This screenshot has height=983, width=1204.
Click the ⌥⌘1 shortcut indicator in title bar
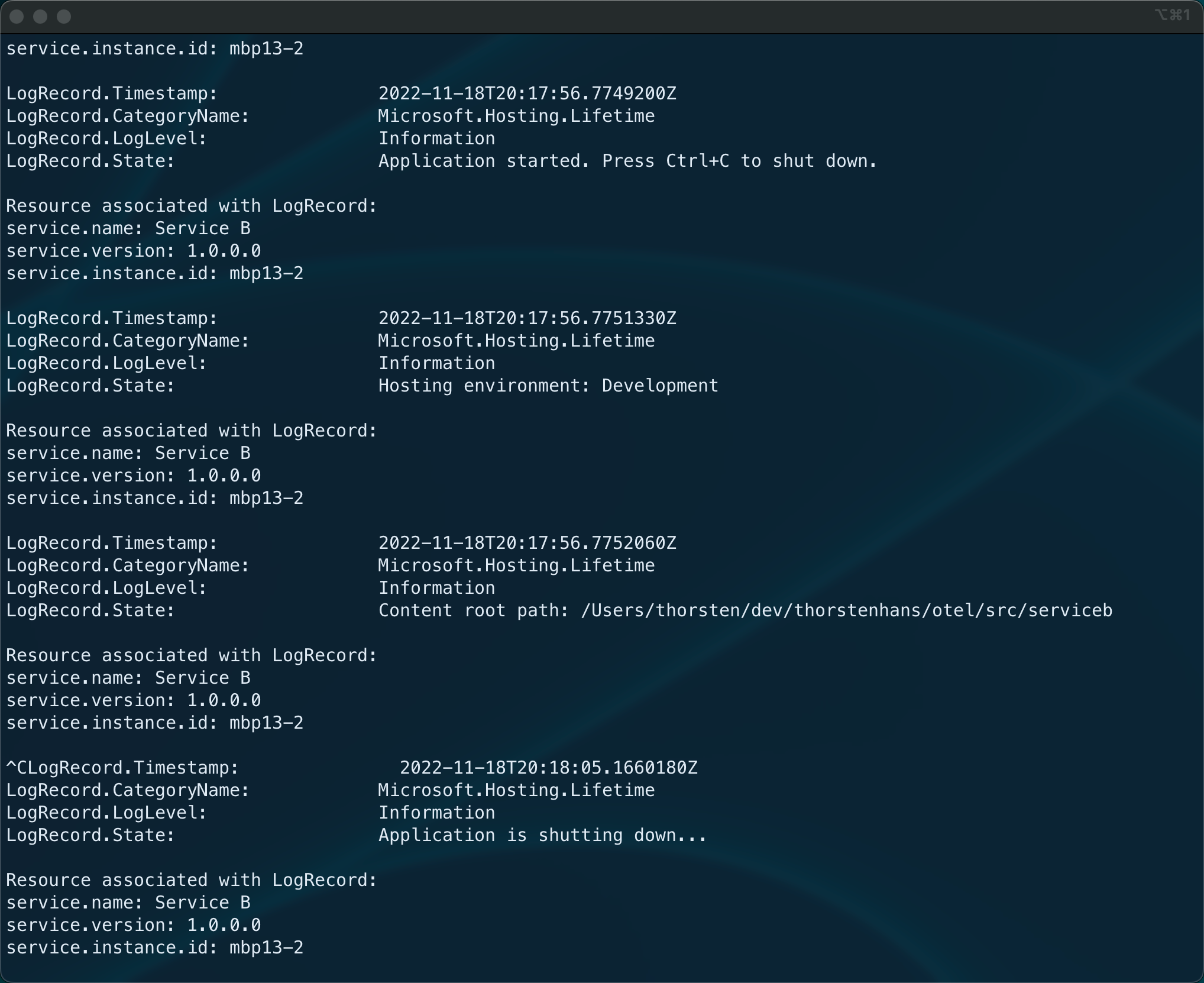click(1172, 15)
